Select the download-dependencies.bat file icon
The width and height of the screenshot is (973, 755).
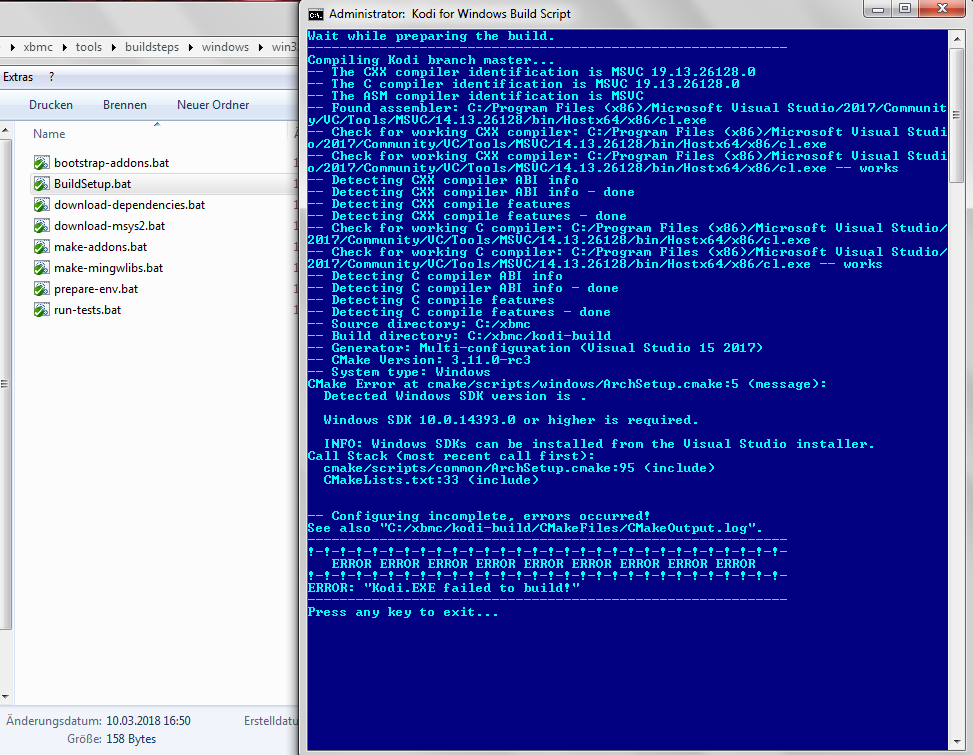42,205
